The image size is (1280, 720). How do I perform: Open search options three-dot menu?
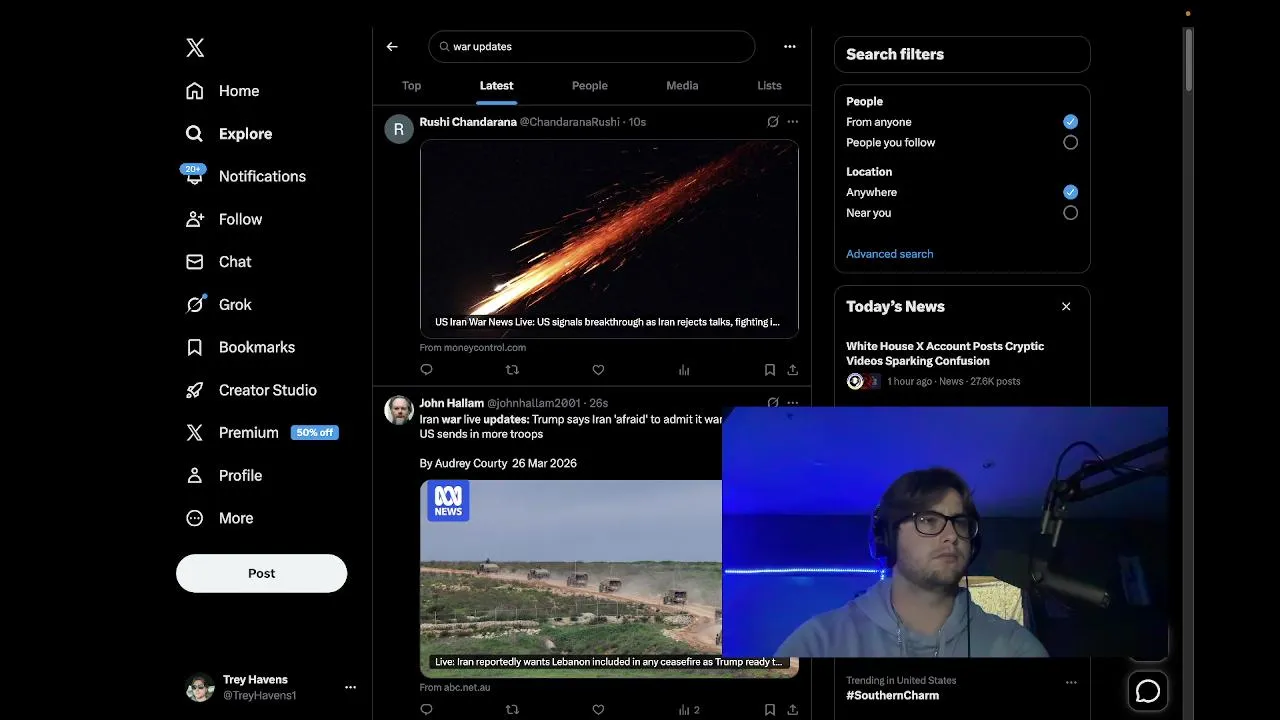790,47
